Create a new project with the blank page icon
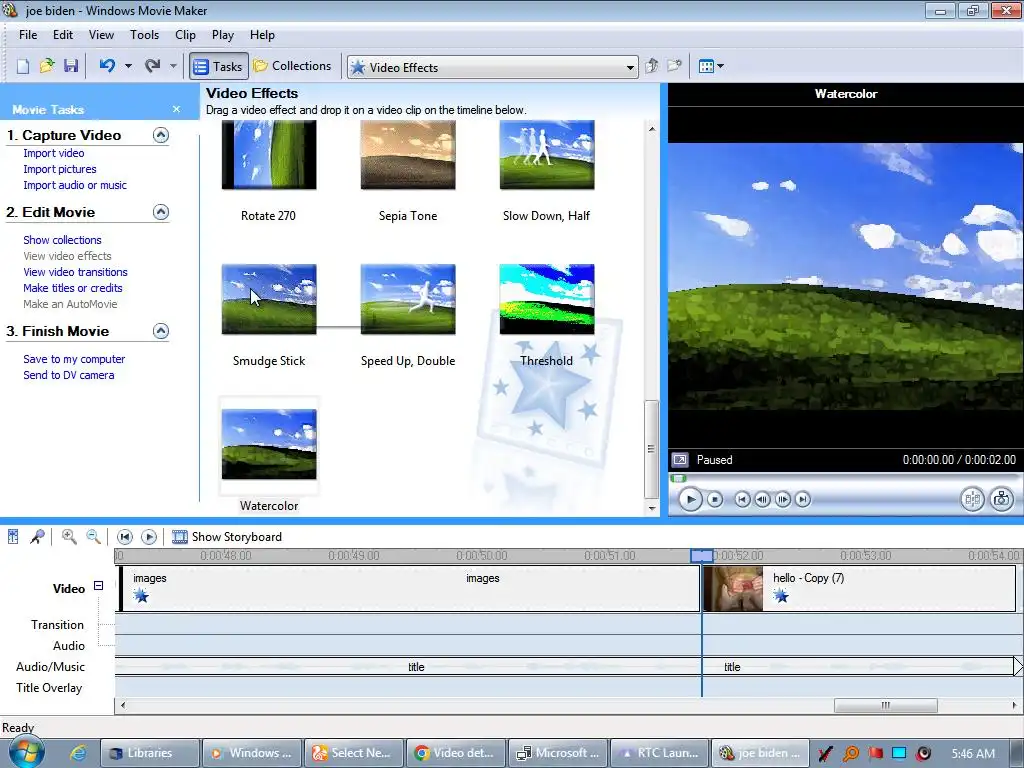This screenshot has width=1024, height=768. [23, 66]
